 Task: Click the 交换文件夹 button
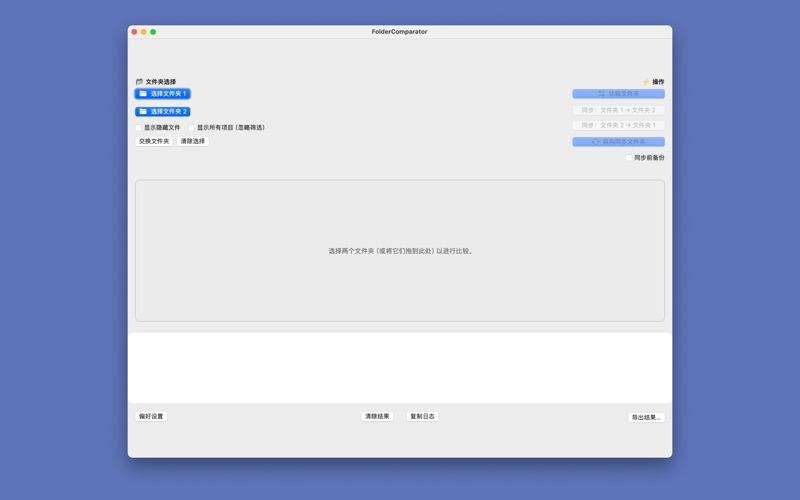click(x=154, y=141)
